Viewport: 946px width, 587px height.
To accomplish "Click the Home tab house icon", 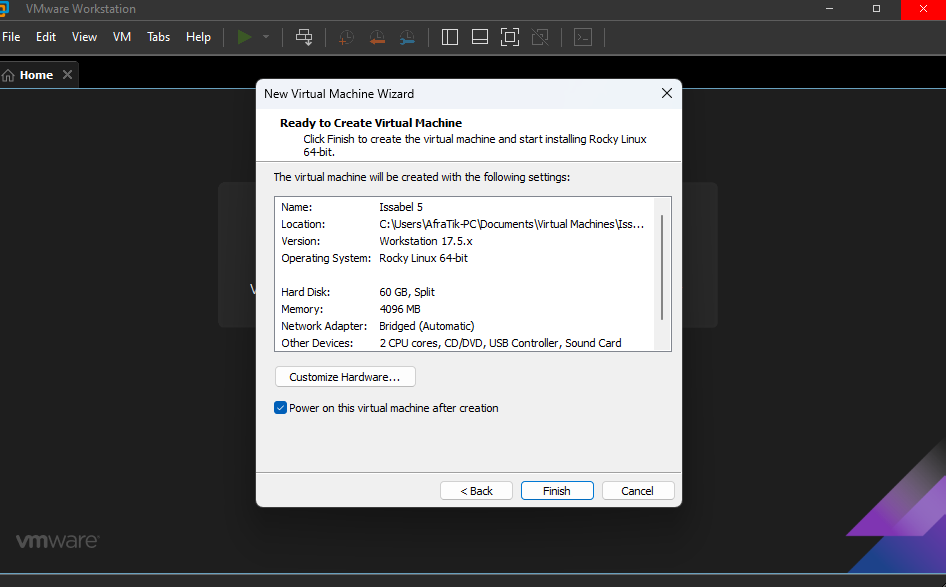I will click(x=8, y=75).
